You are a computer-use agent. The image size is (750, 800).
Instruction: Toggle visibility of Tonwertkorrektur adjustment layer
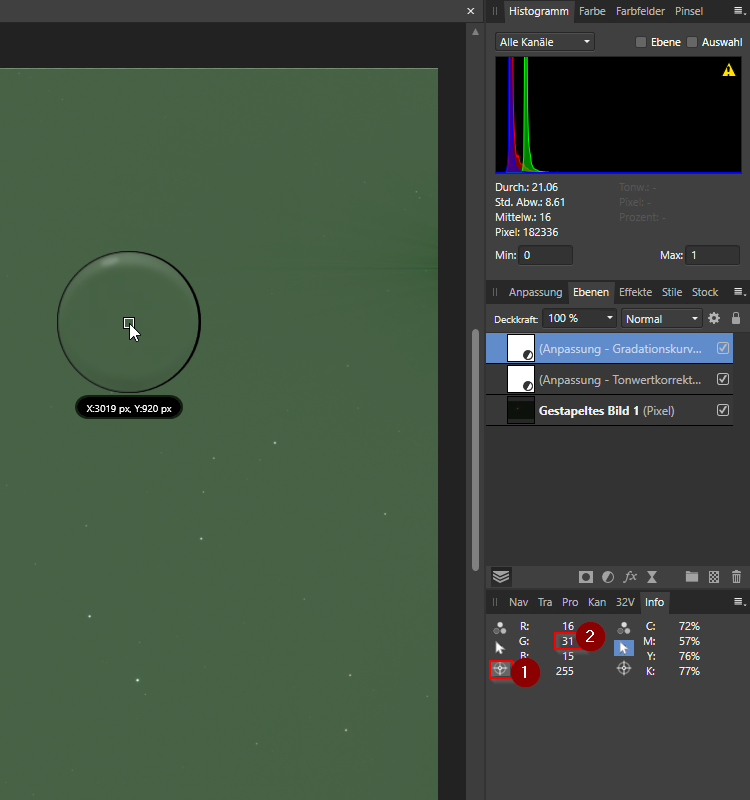(722, 379)
